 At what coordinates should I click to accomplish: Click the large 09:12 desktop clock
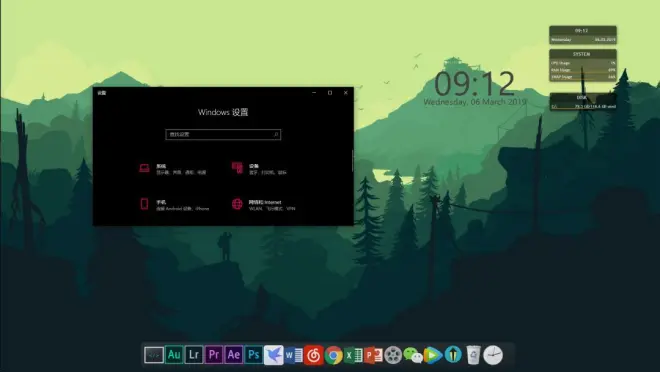tap(474, 83)
